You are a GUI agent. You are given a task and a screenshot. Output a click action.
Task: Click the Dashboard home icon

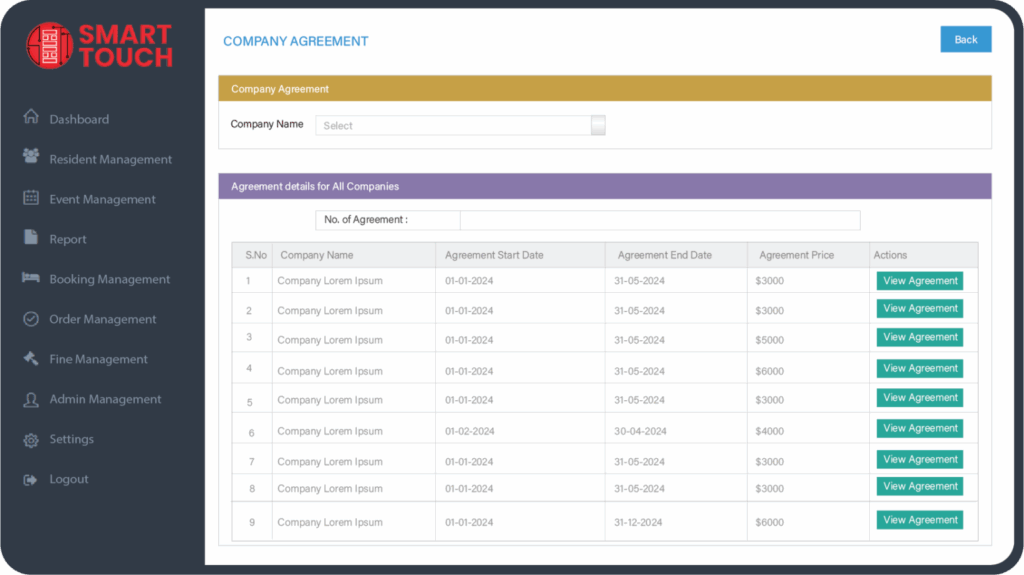point(31,117)
